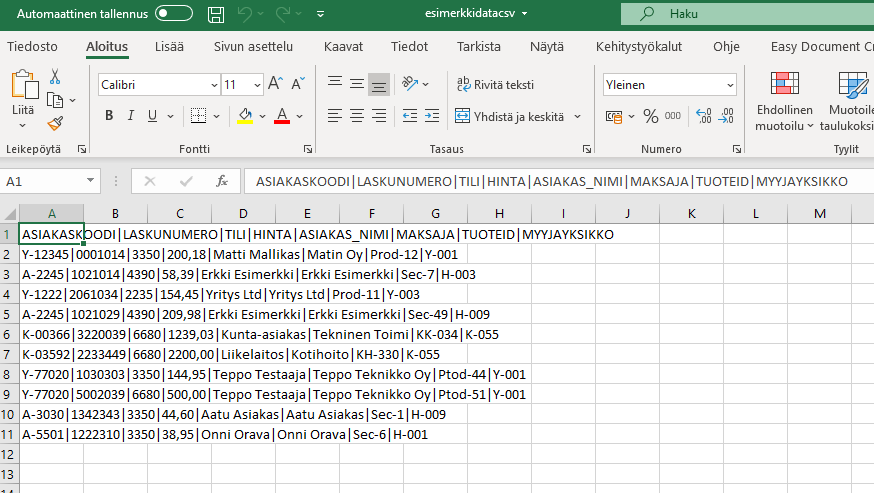Open the fill color dropdown arrow
874x493 pixels.
point(262,117)
